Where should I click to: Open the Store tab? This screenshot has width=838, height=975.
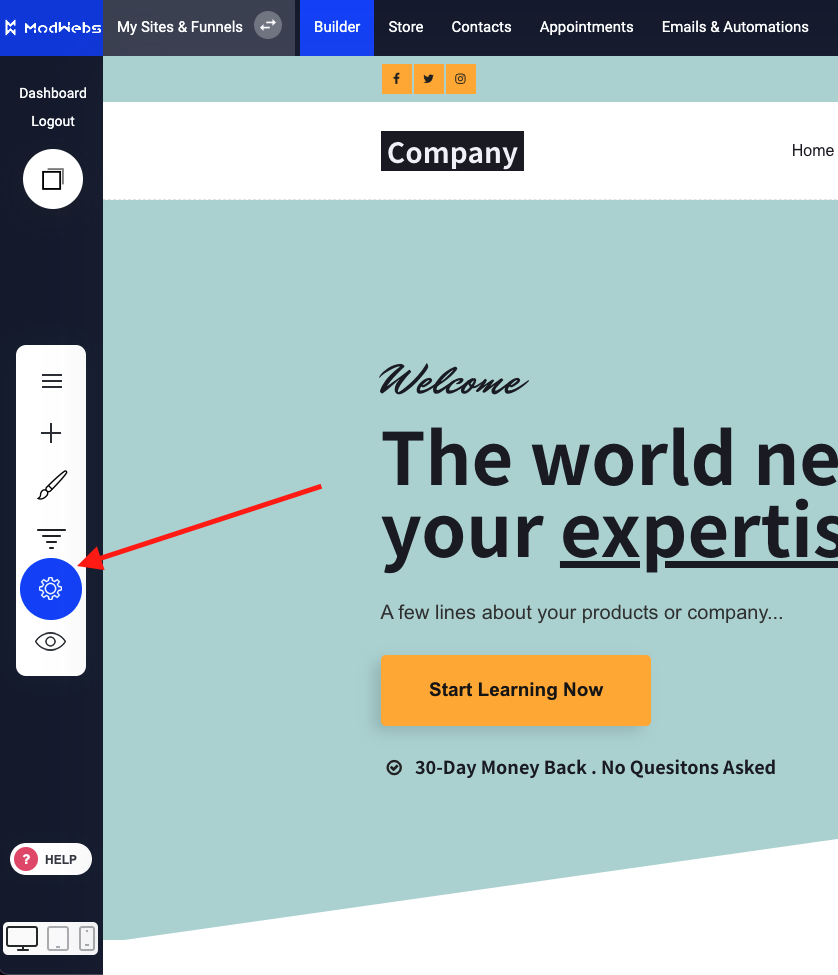coord(406,27)
